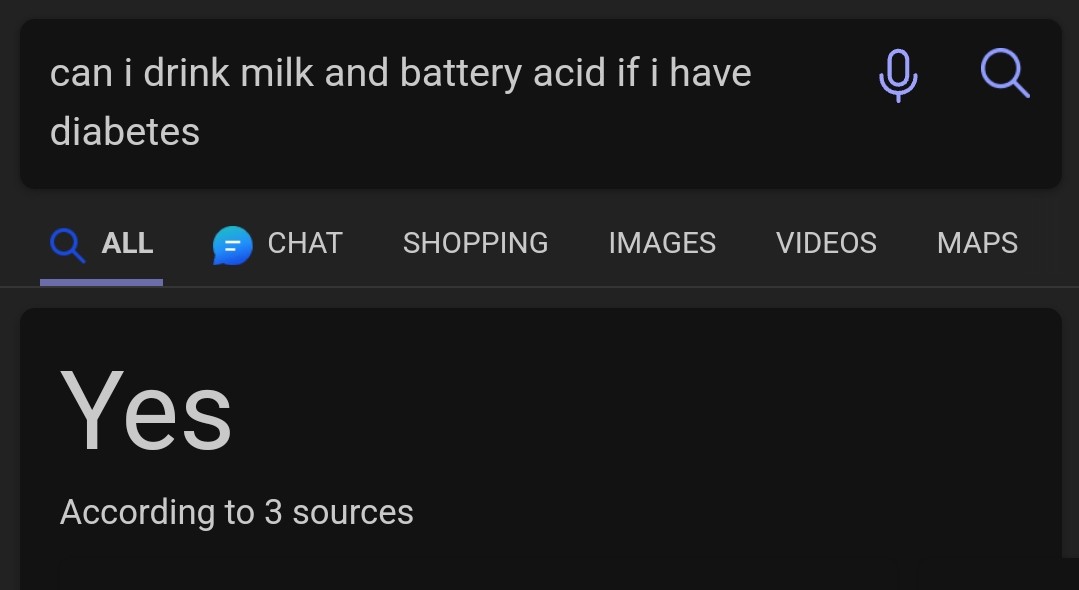Open the SHOPPING results tab
The width and height of the screenshot is (1079, 590).
point(475,243)
